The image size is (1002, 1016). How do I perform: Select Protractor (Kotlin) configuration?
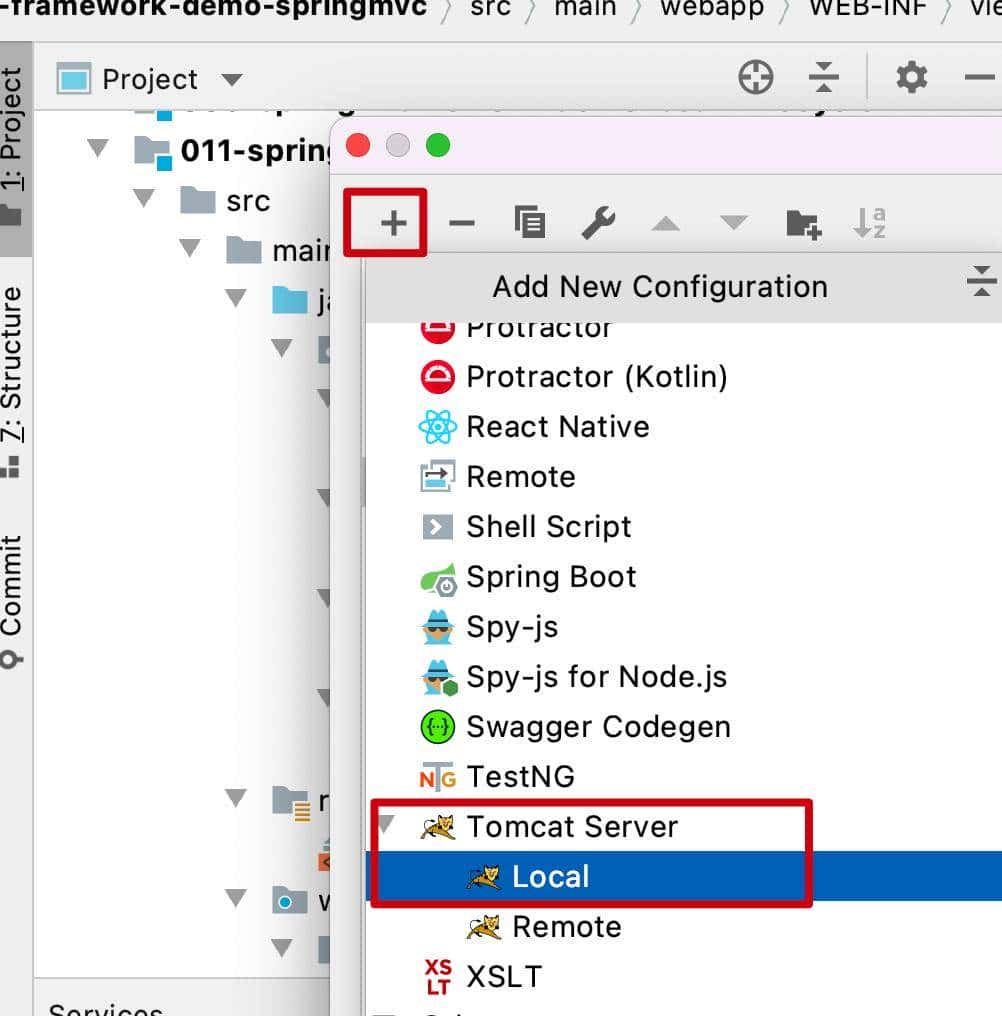[x=684, y=377]
